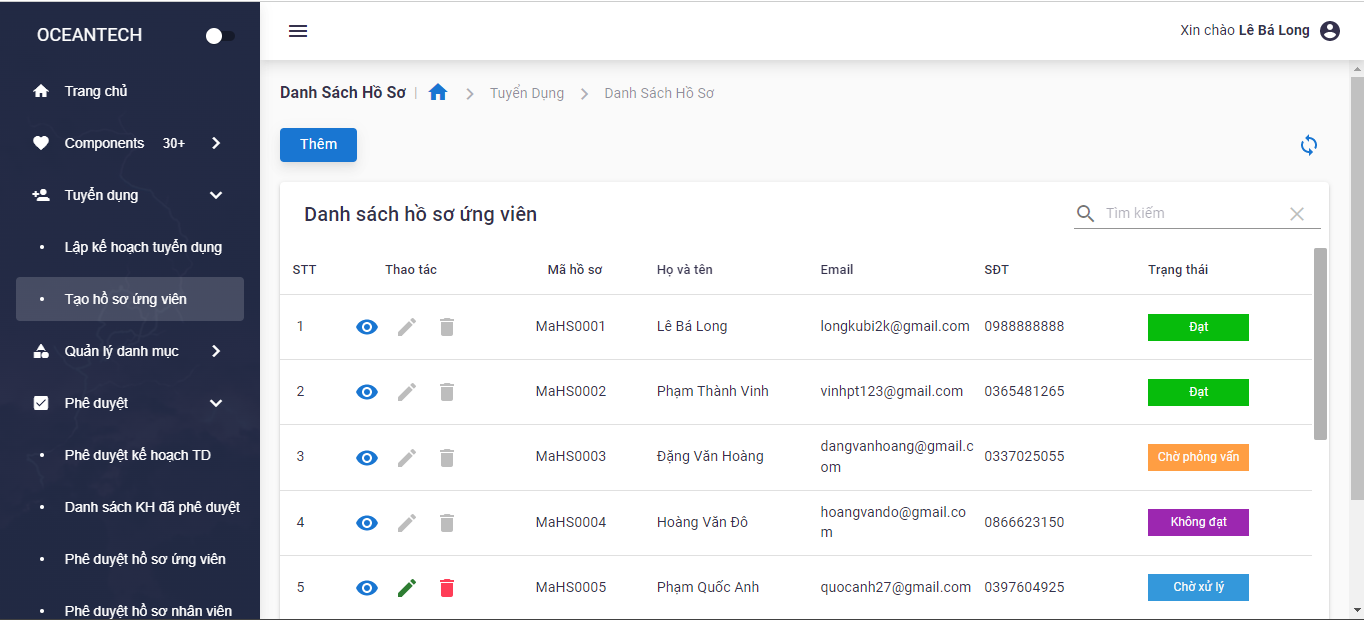Click the Đạt status badge for MaHS0002
This screenshot has height=620, width=1364.
click(1198, 392)
